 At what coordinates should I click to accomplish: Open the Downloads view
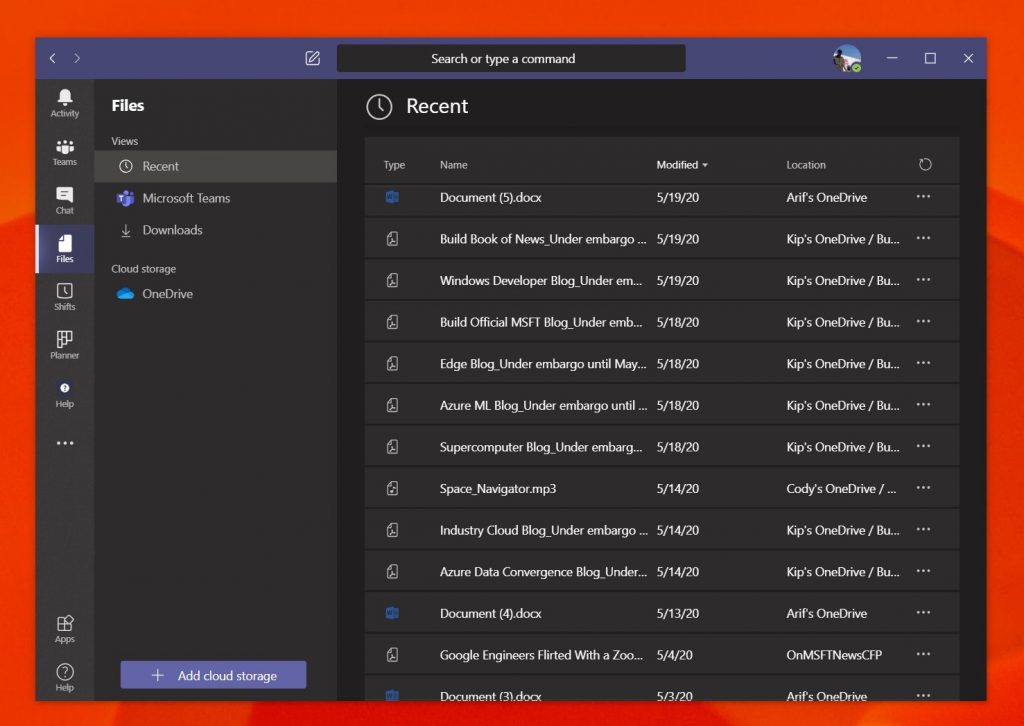pyautogui.click(x=216, y=230)
